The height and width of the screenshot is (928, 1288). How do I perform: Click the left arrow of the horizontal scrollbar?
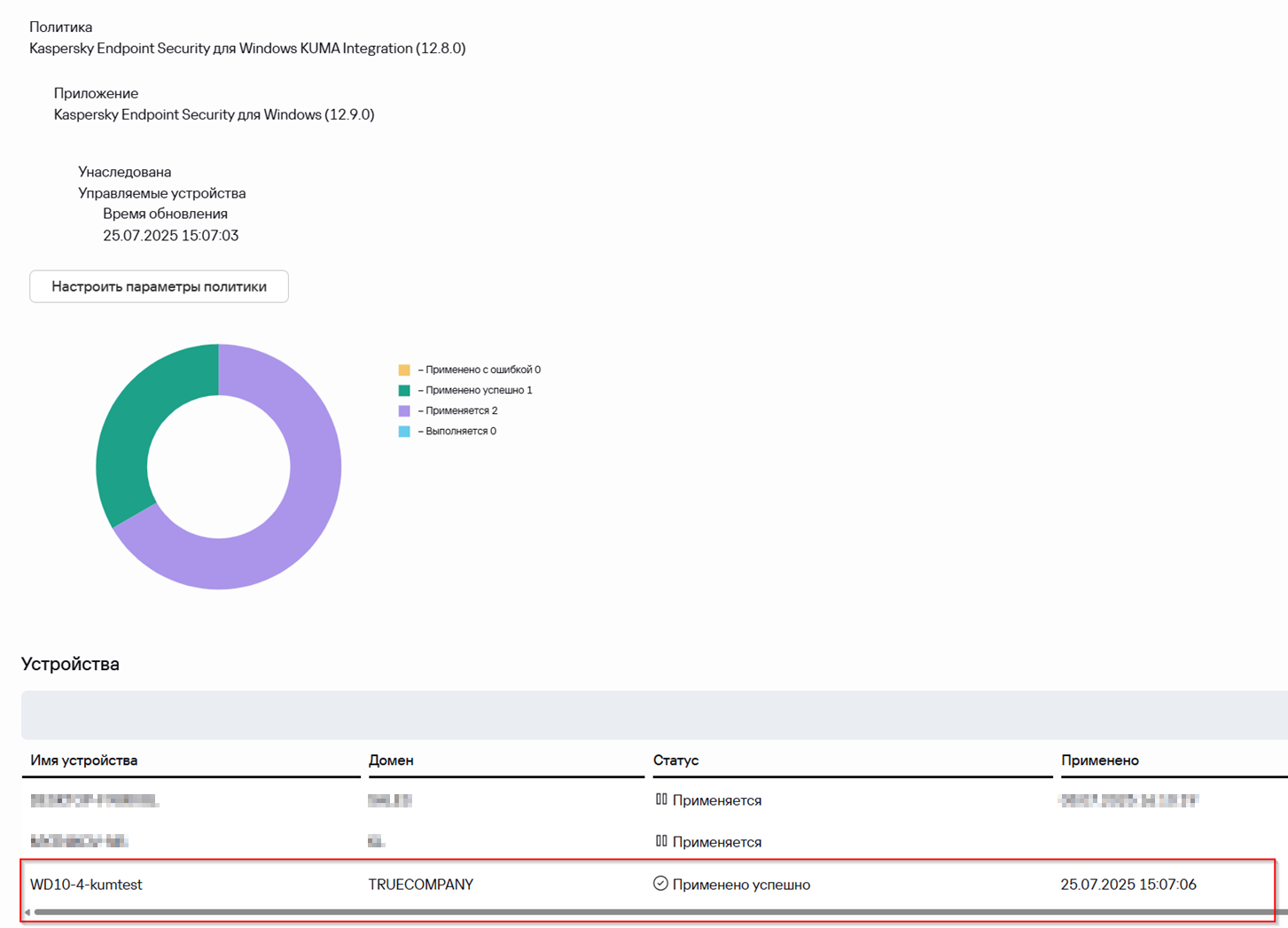coord(27,912)
